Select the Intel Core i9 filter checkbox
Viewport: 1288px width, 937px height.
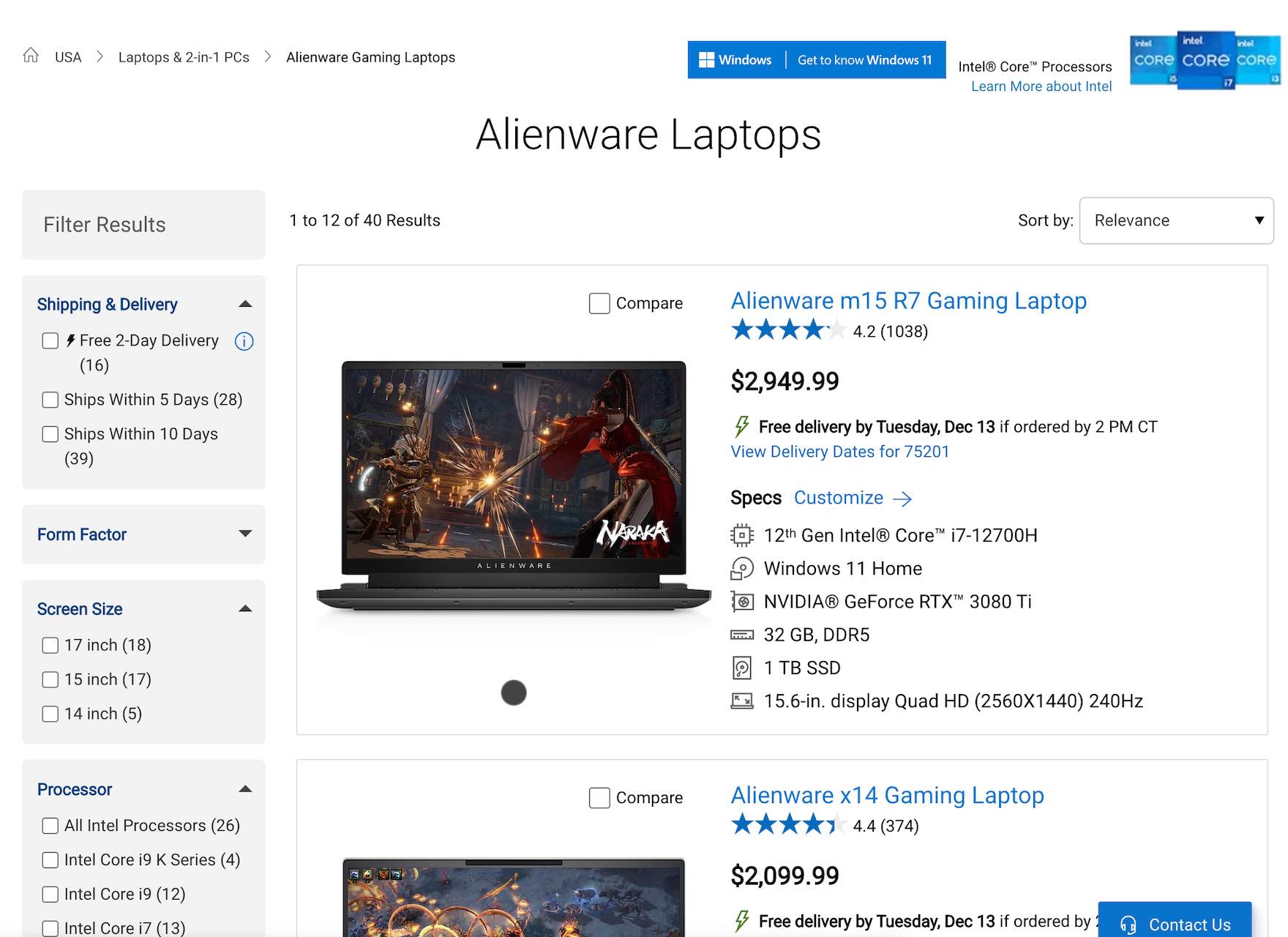click(x=50, y=895)
